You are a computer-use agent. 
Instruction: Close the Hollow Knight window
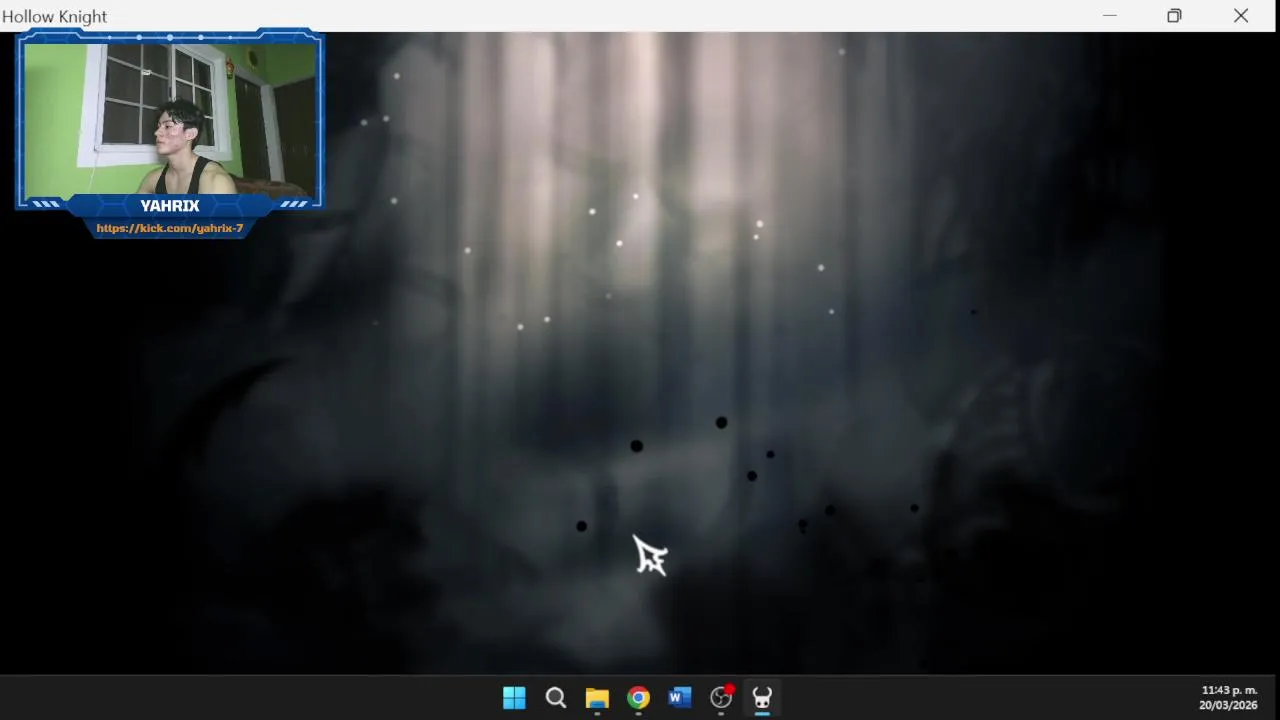[1241, 16]
